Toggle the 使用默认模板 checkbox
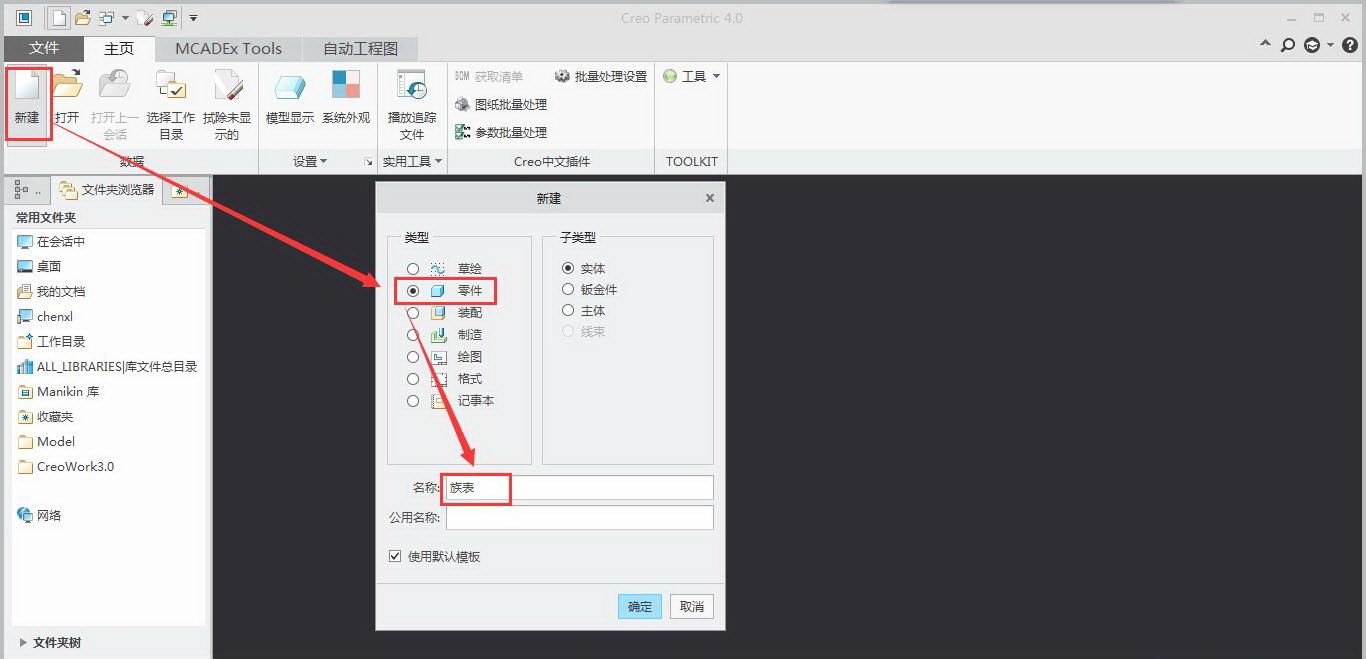This screenshot has height=659, width=1366. point(395,556)
